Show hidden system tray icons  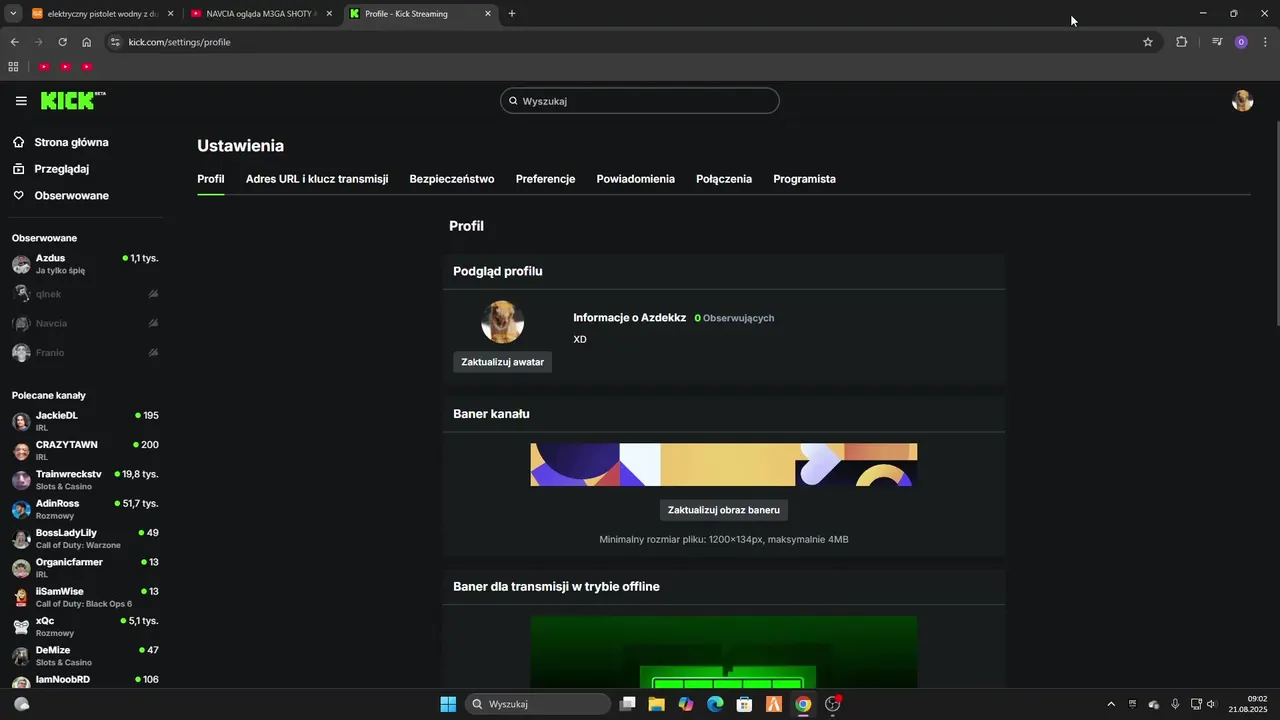point(1110,704)
